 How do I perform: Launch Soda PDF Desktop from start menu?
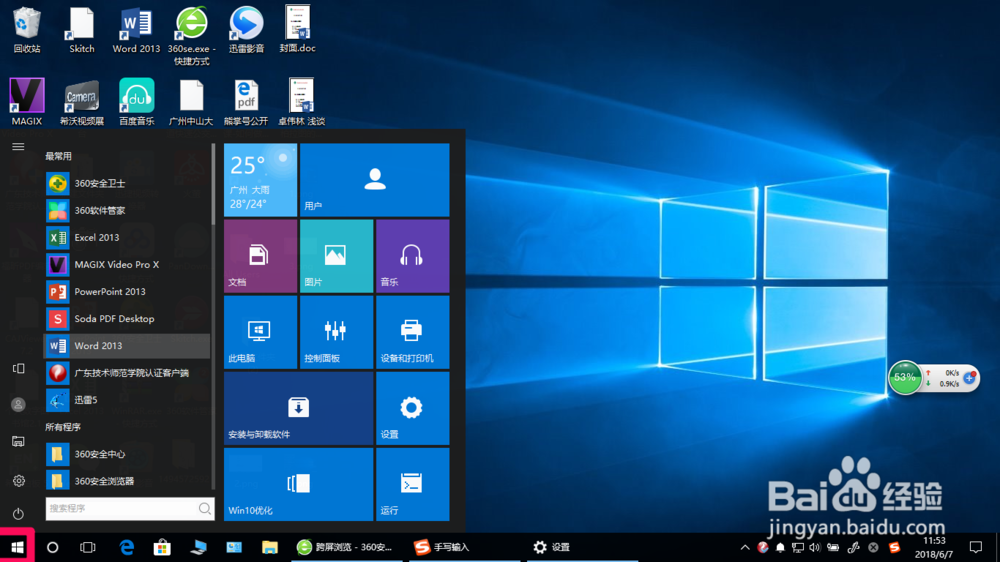click(127, 318)
